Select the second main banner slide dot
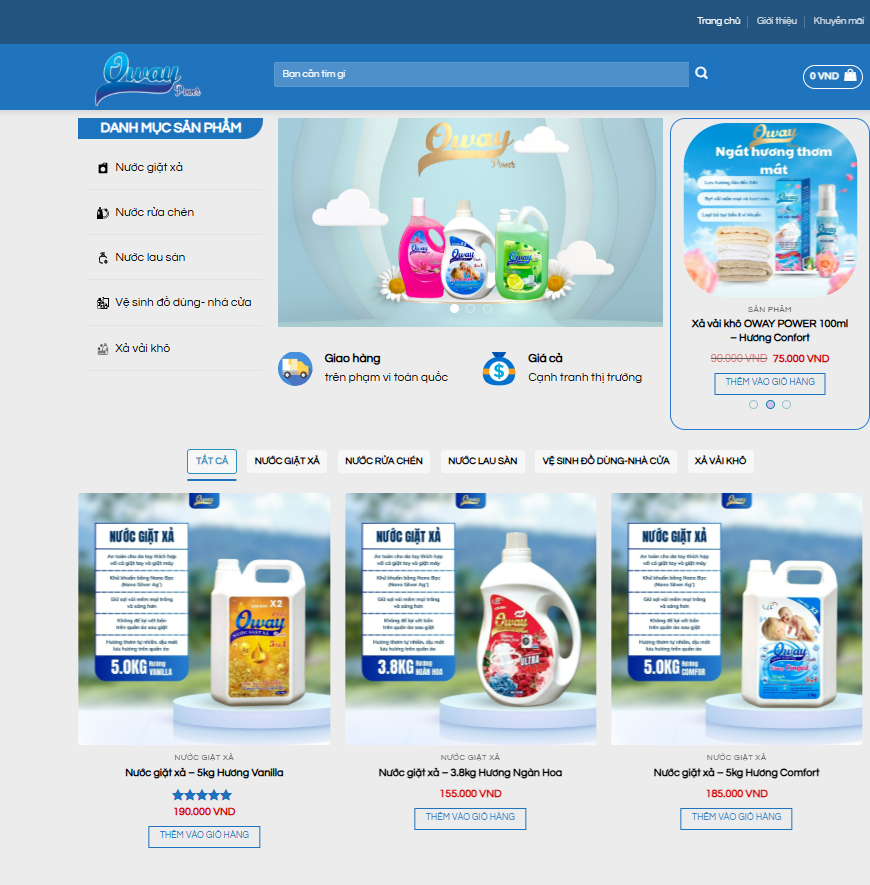Image resolution: width=870 pixels, height=885 pixels. (x=471, y=309)
